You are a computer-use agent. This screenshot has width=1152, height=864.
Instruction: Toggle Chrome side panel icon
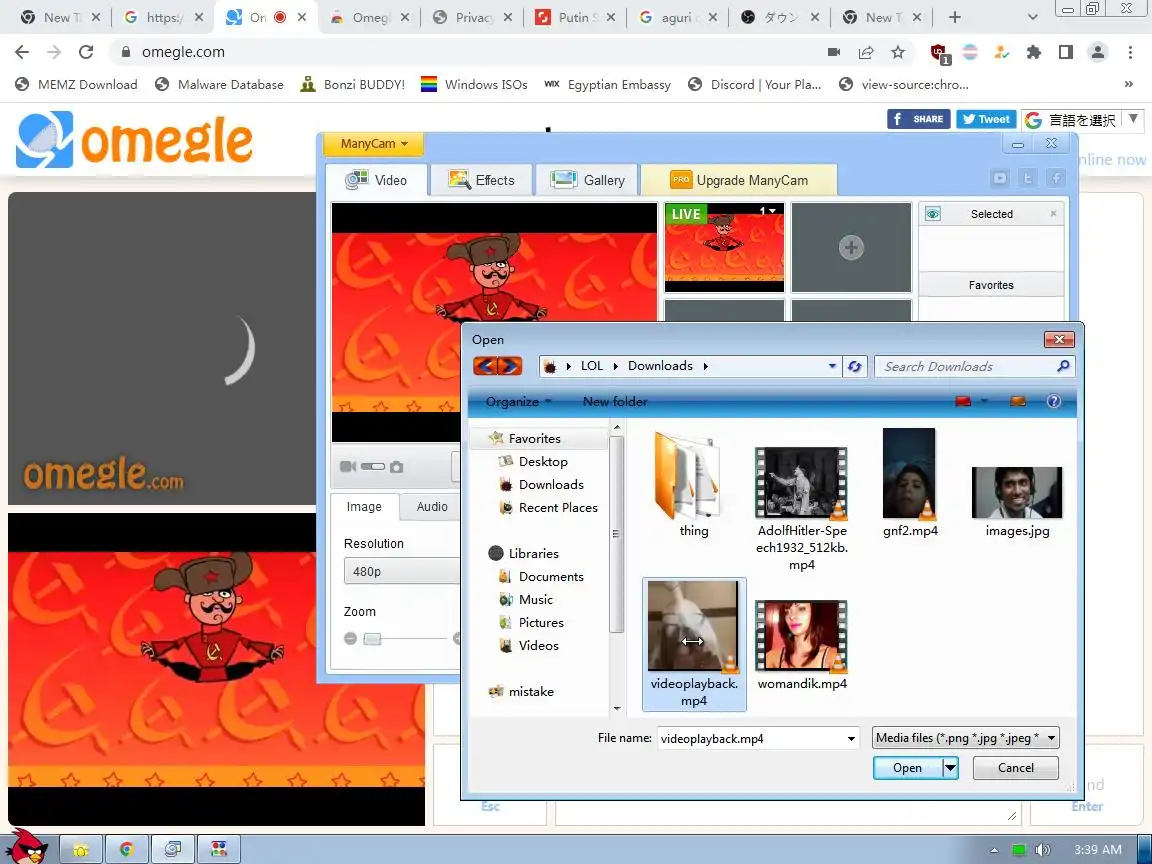(1066, 52)
